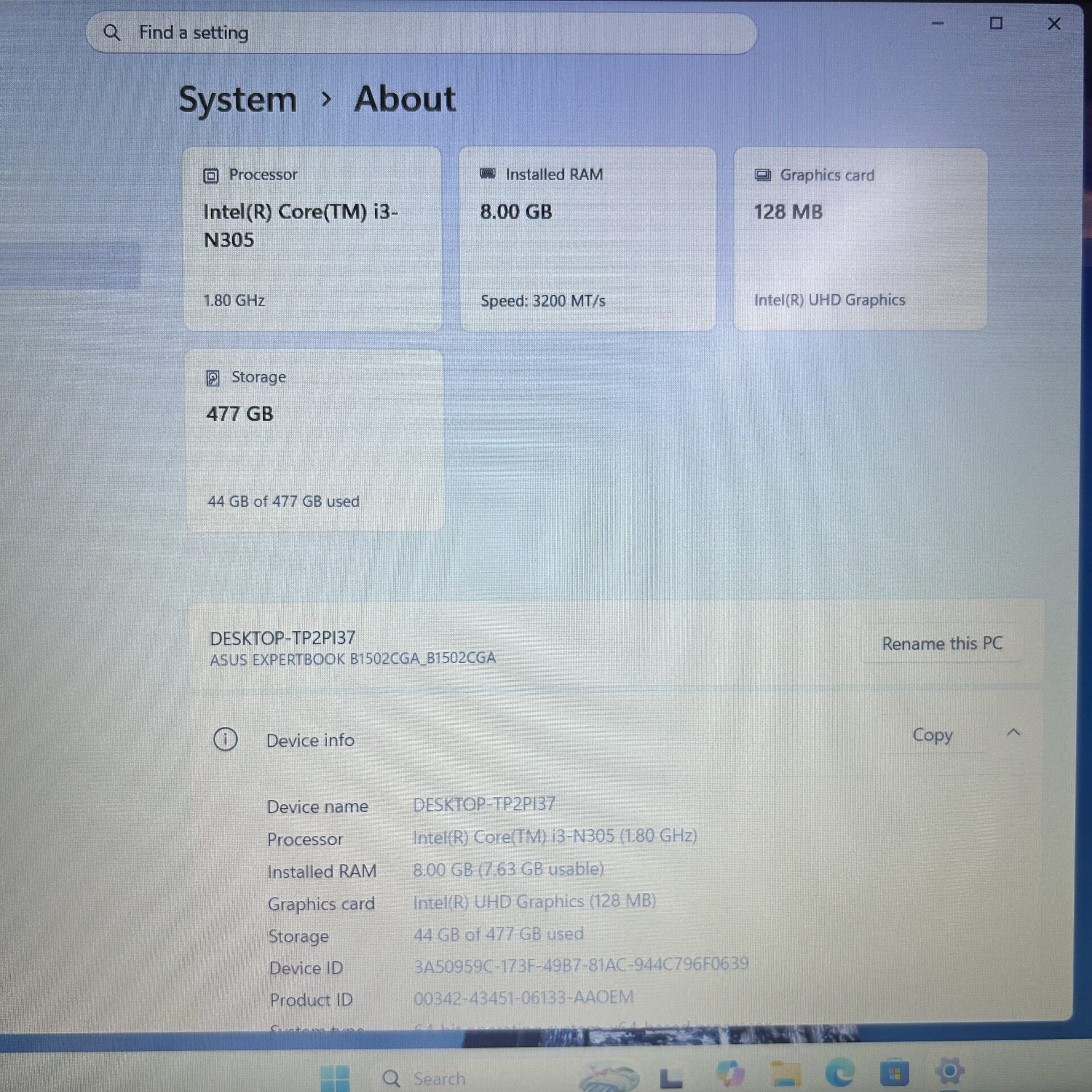
Task: Click the Device name row label
Action: (317, 806)
